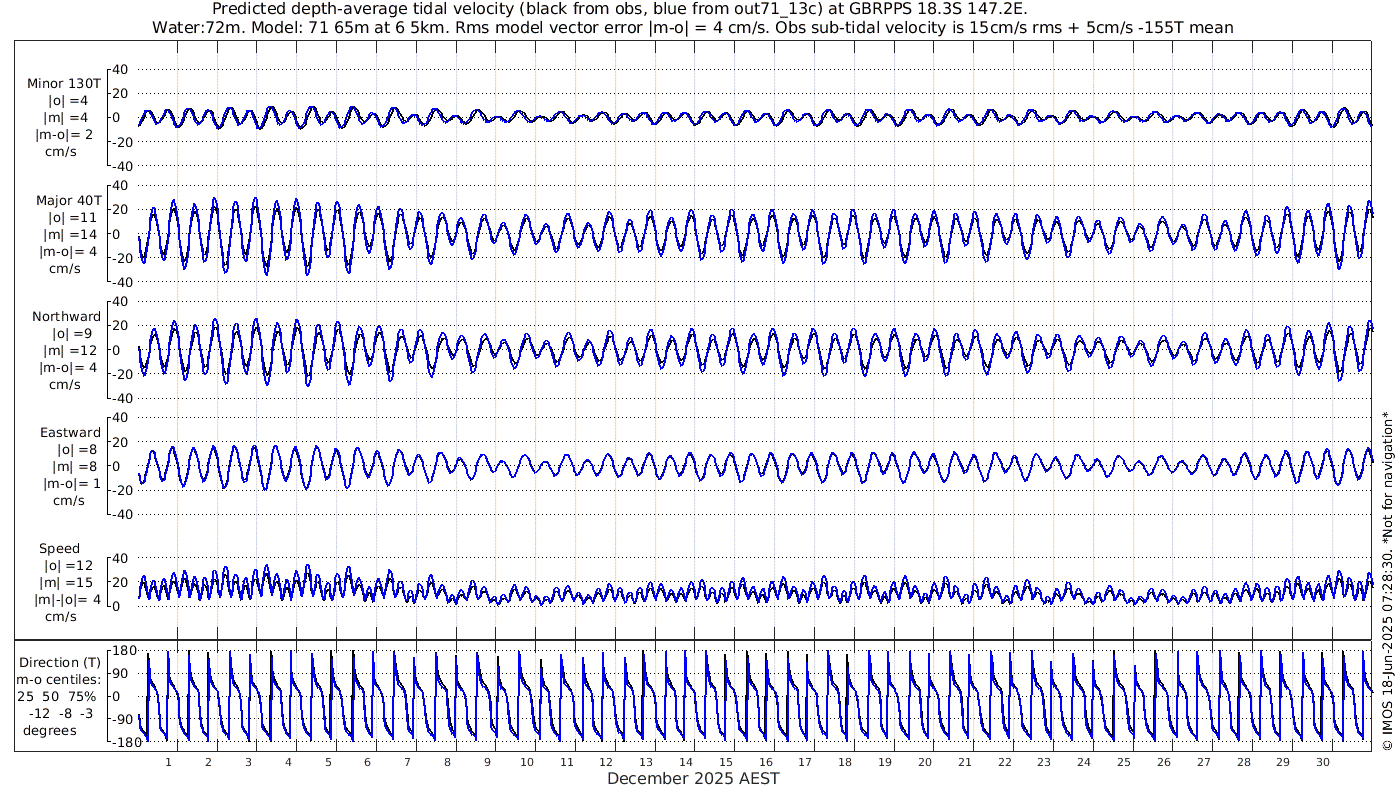
Task: Click the -180 tick on the Direction axis
Action: coord(121,742)
